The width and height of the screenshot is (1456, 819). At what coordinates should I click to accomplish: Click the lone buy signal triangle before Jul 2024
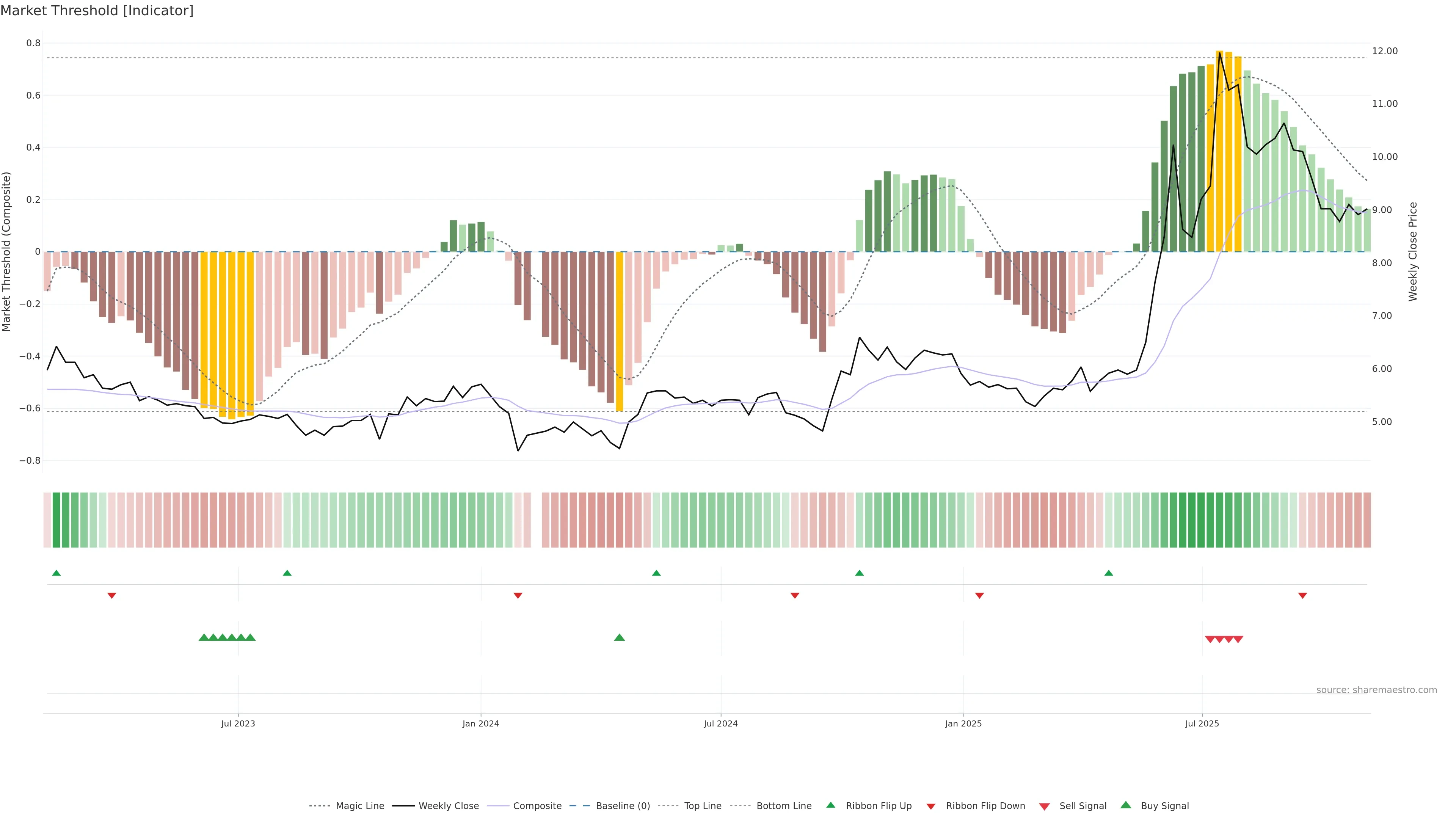[619, 637]
